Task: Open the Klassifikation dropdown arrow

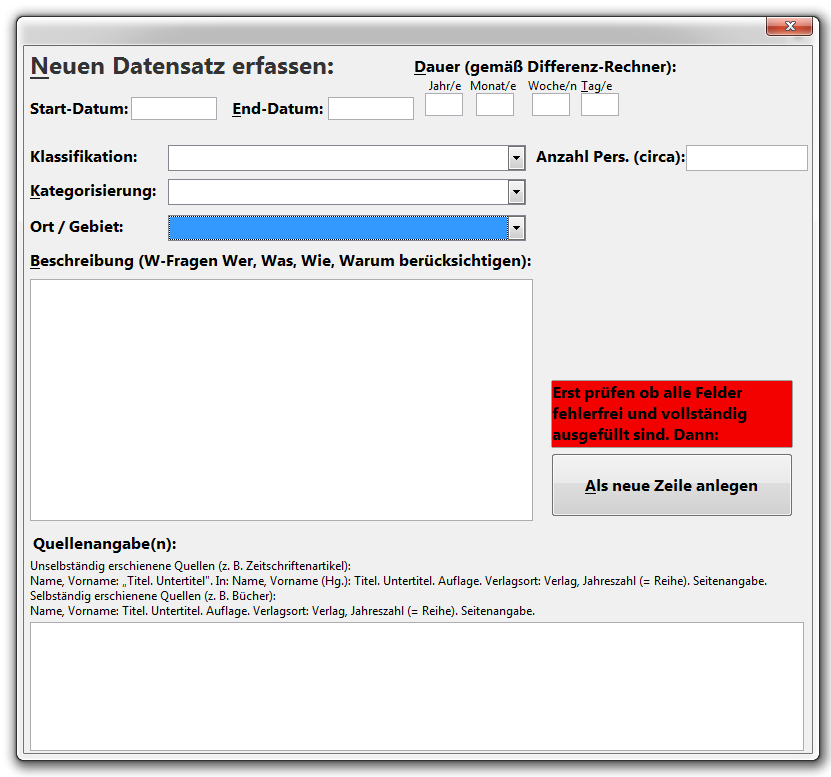Action: (516, 157)
